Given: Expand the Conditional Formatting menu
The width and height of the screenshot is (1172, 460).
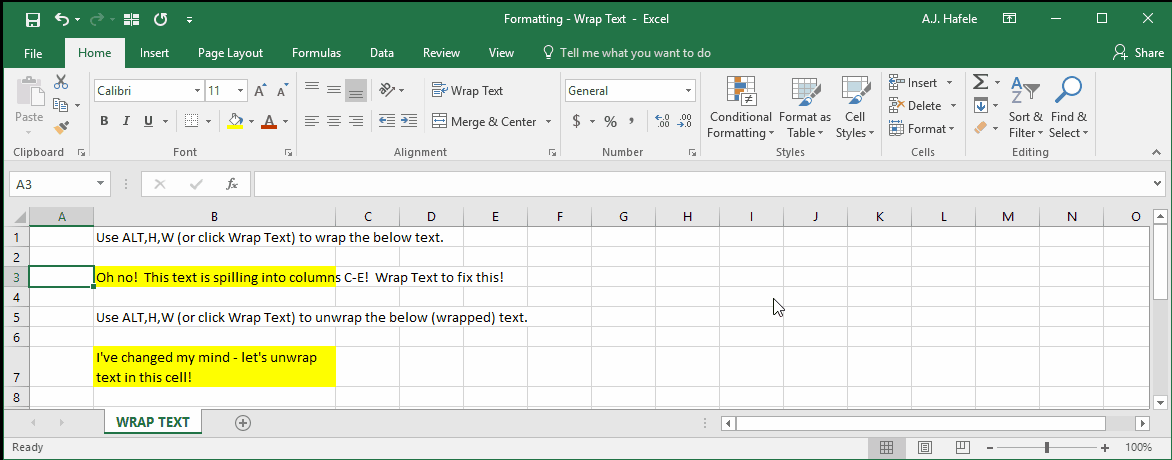Looking at the screenshot, I should (x=740, y=108).
